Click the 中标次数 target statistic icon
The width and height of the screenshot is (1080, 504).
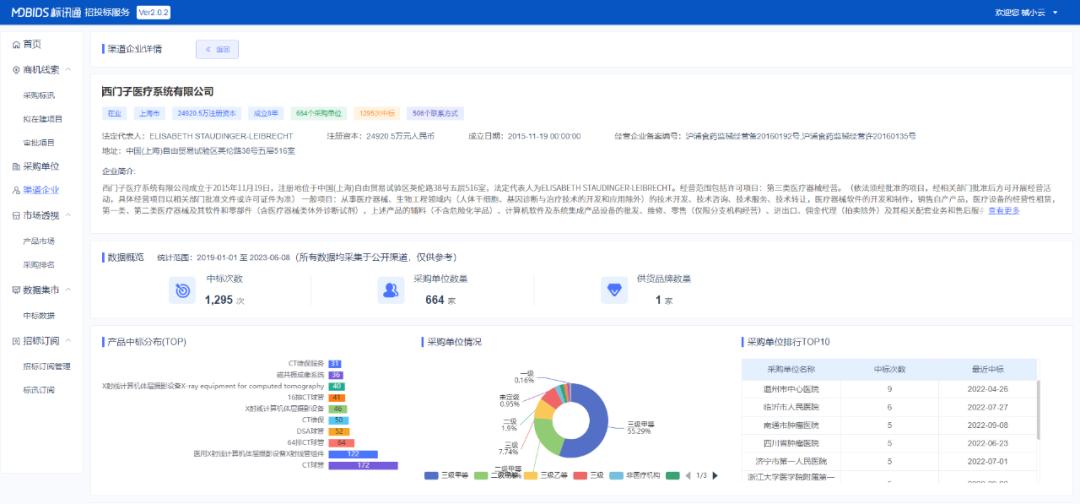click(183, 290)
